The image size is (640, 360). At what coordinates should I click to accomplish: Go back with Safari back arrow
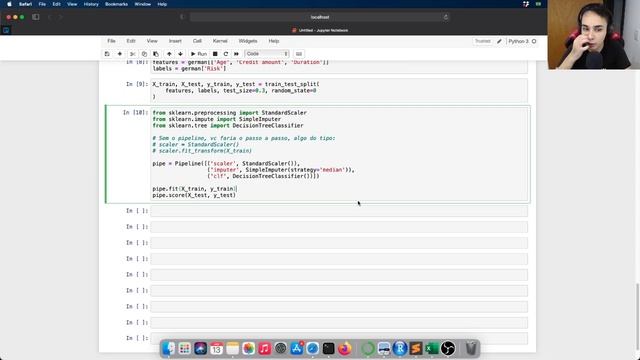coord(50,17)
